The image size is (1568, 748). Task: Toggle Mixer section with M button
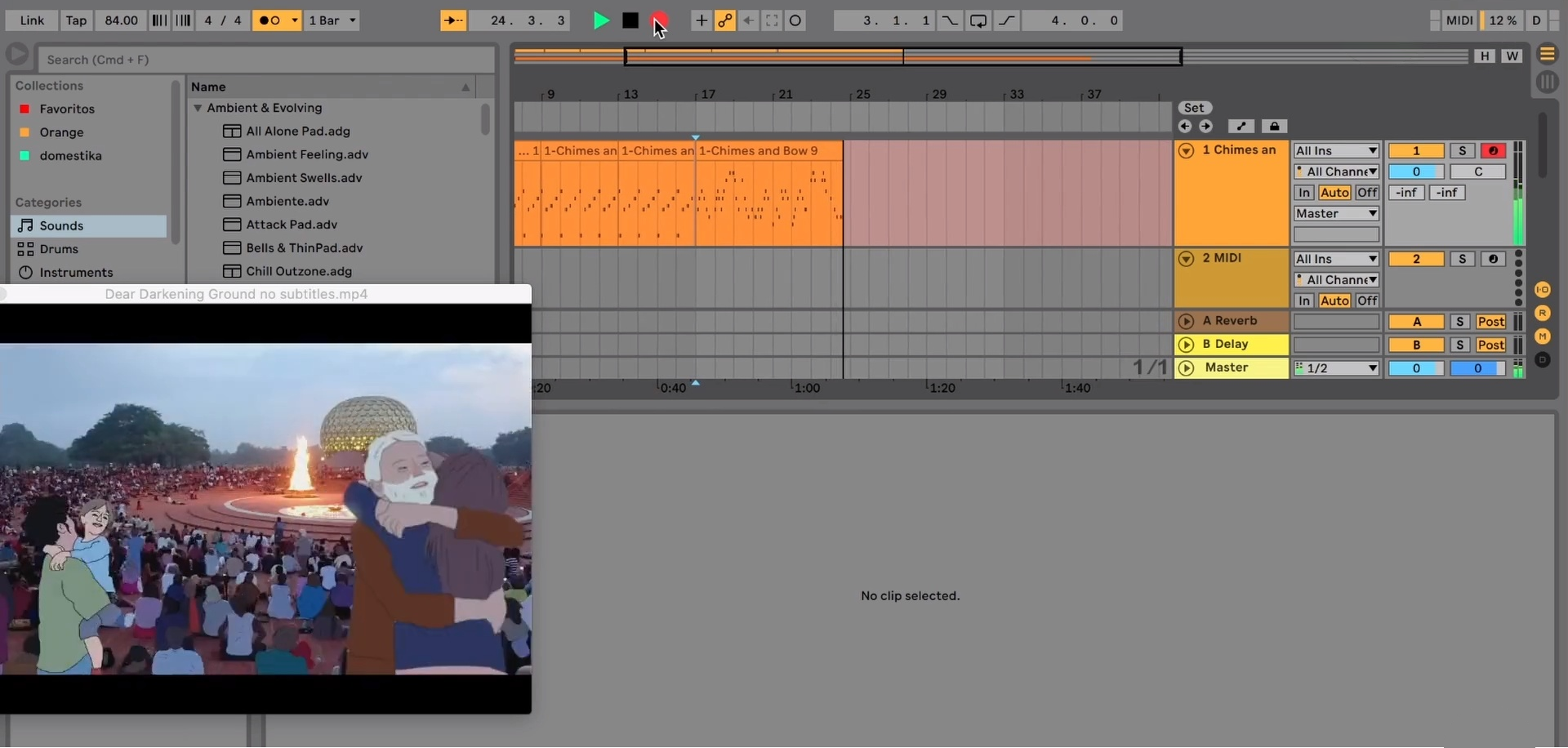(x=1542, y=336)
